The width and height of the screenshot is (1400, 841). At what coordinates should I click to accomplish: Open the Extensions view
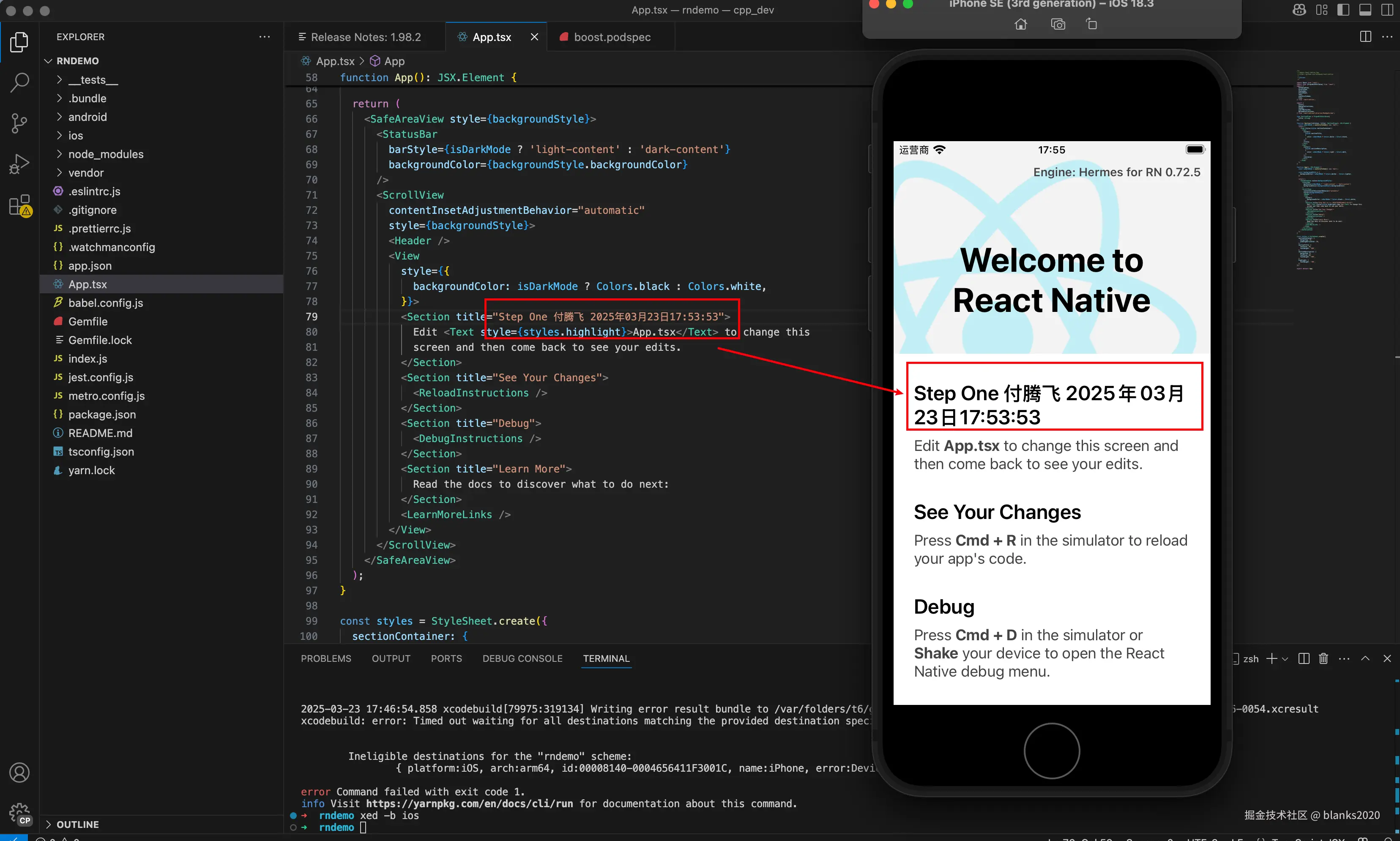click(x=19, y=205)
